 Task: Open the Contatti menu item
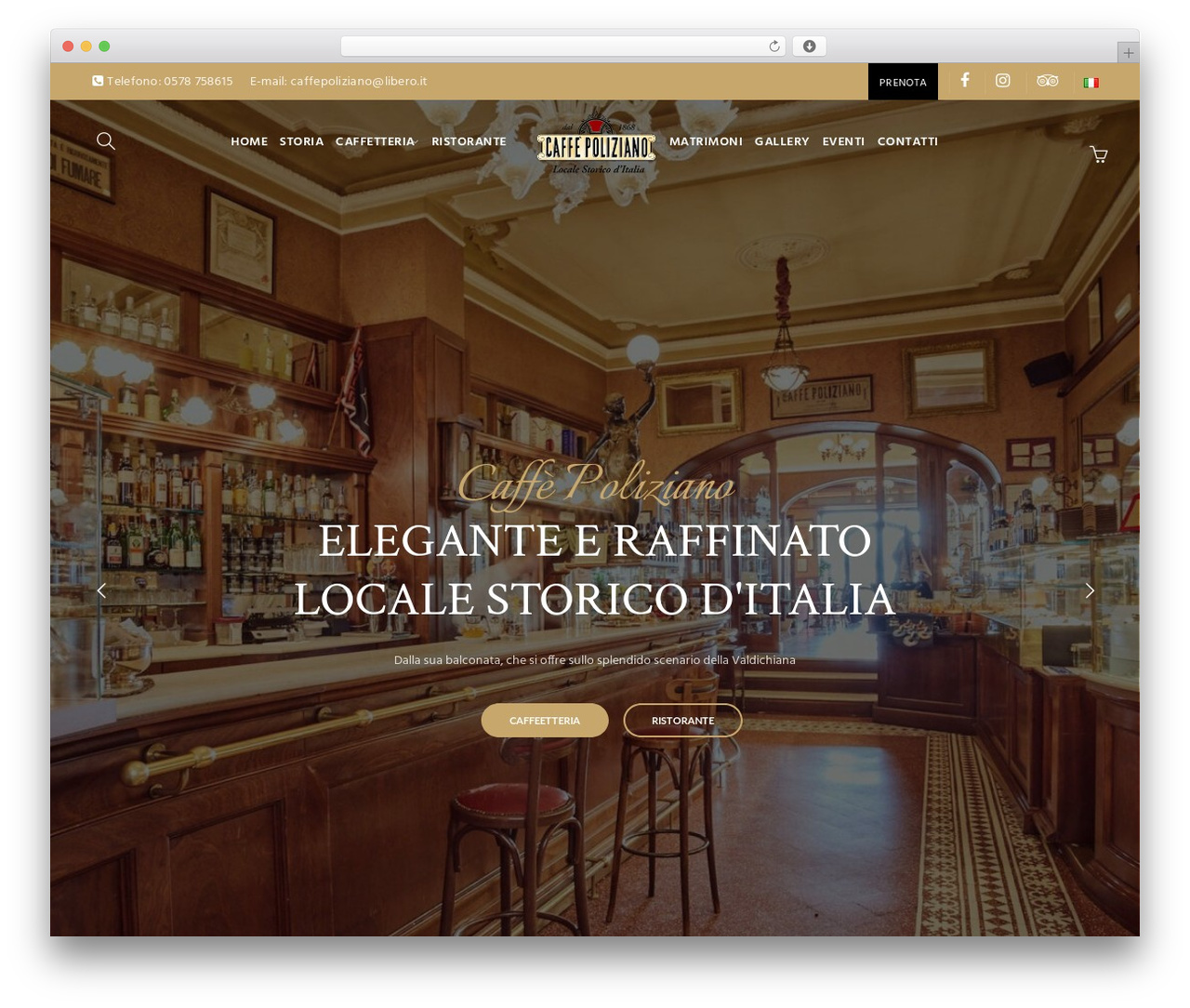[907, 141]
